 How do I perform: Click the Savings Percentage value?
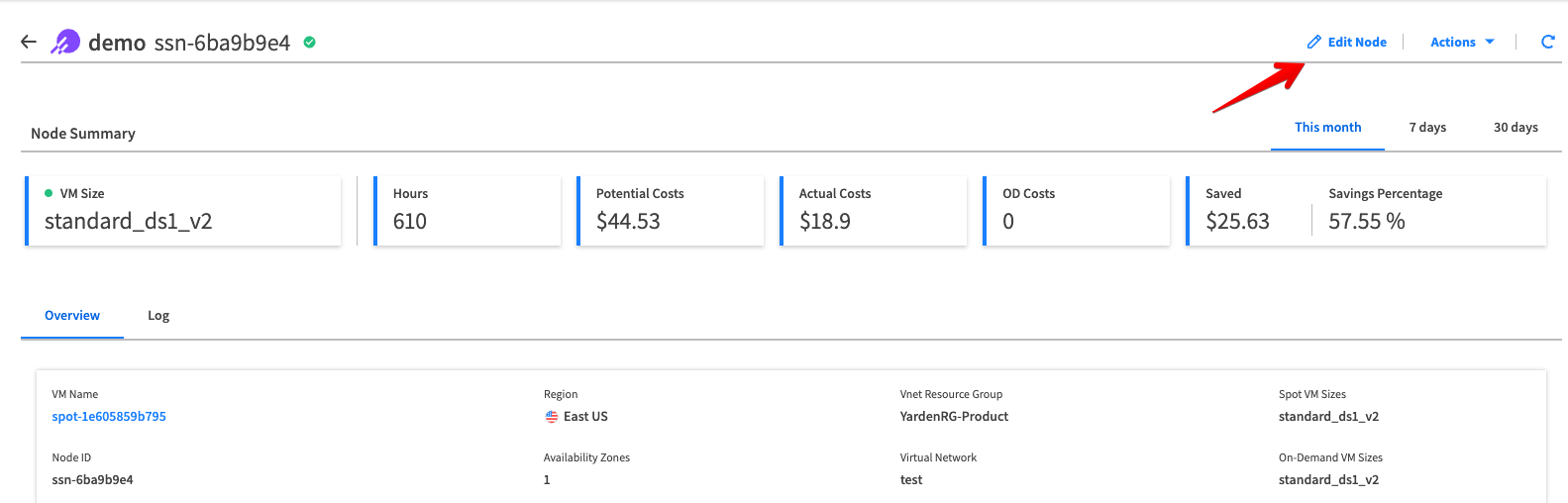[1367, 222]
